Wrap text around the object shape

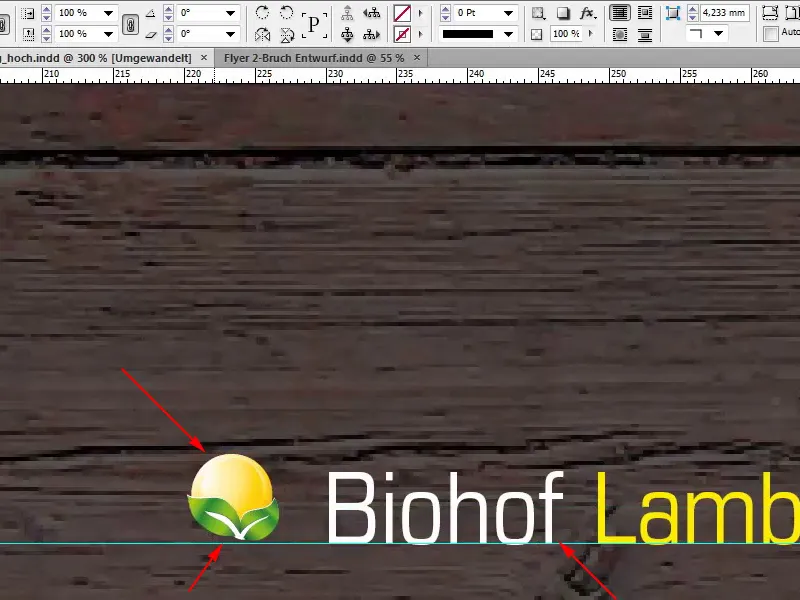(620, 34)
